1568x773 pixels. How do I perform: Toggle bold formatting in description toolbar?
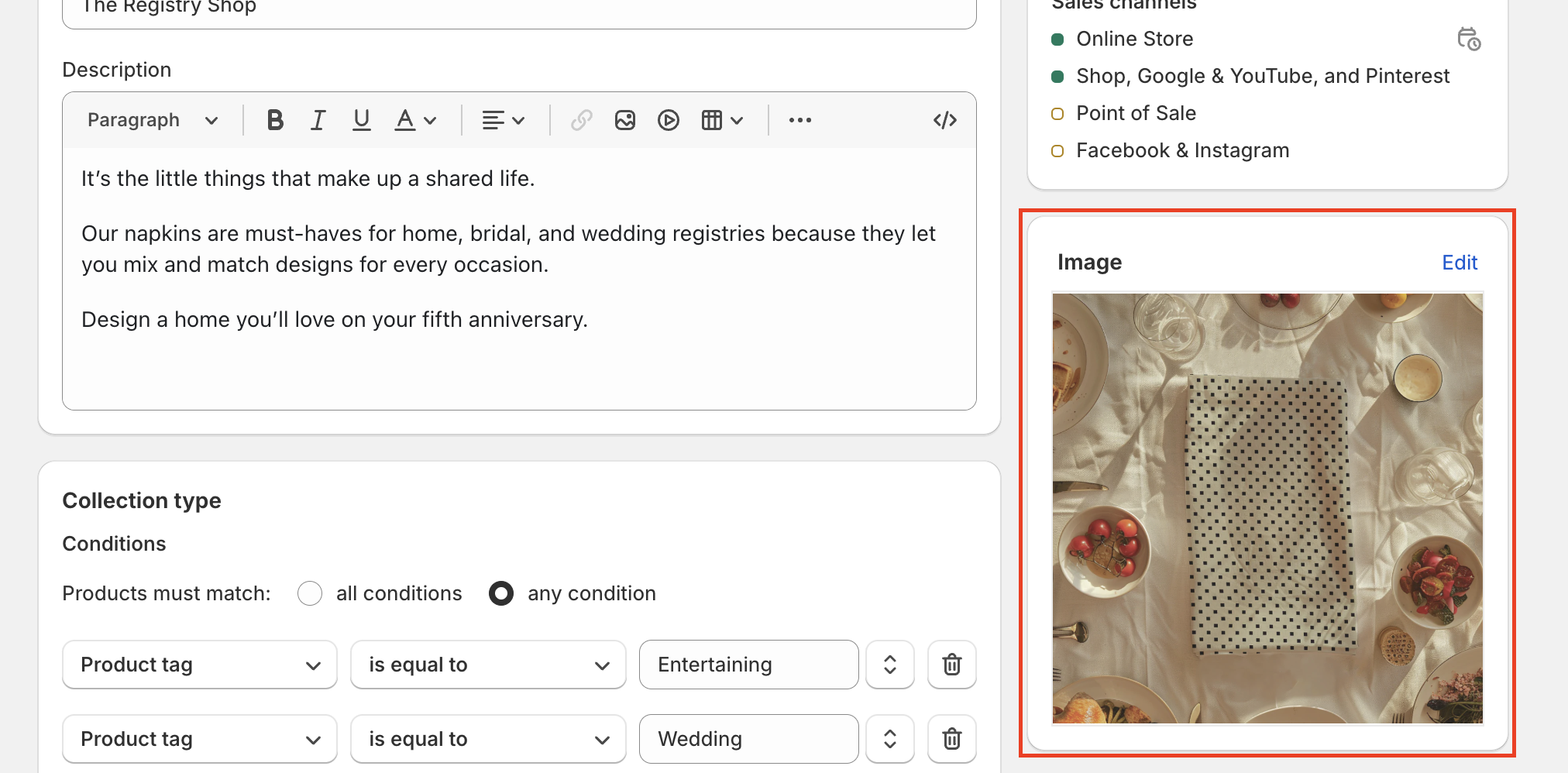pos(275,120)
